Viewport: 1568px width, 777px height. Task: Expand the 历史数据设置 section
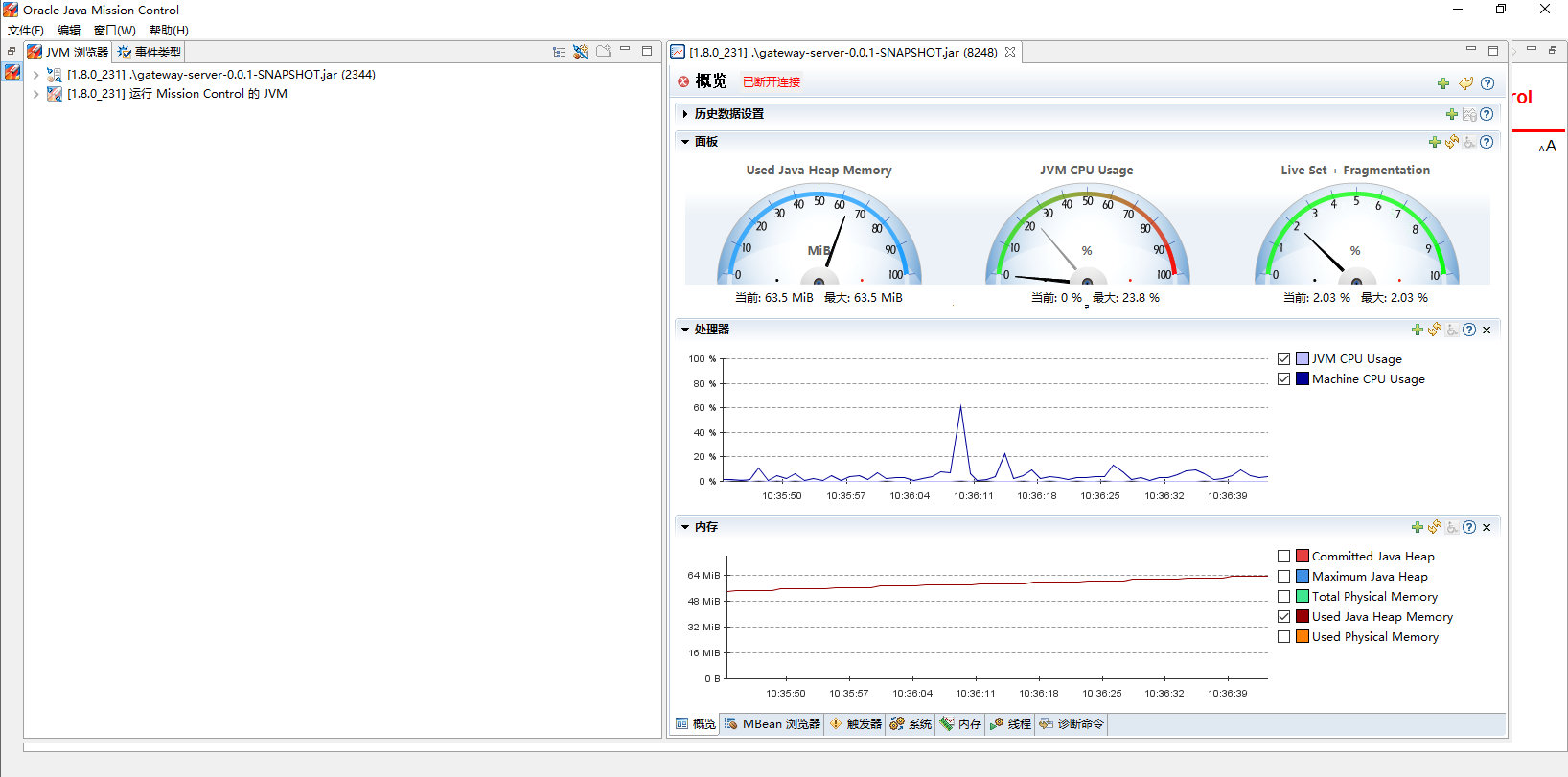685,114
